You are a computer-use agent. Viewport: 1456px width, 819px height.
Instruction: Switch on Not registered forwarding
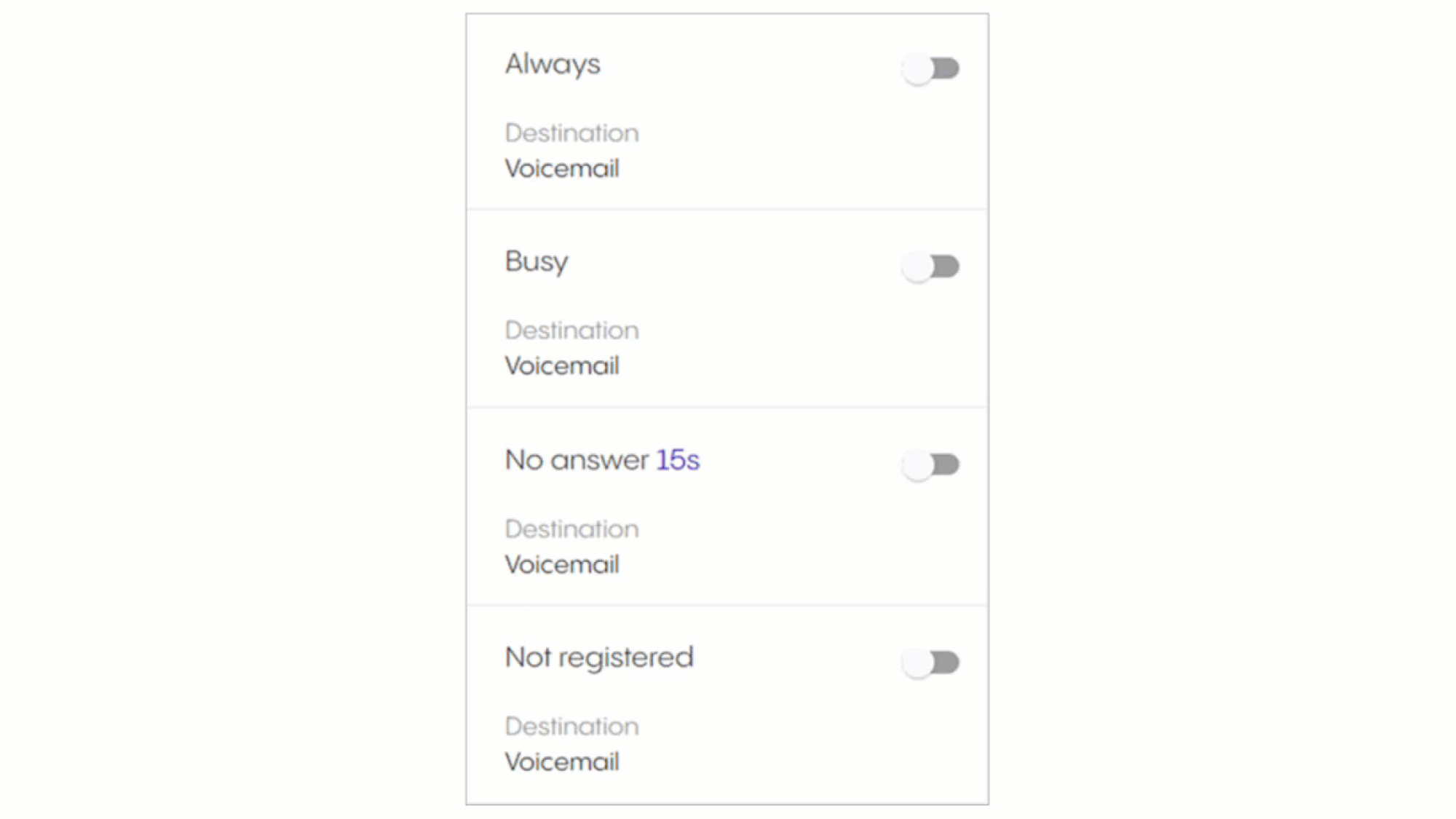(931, 662)
